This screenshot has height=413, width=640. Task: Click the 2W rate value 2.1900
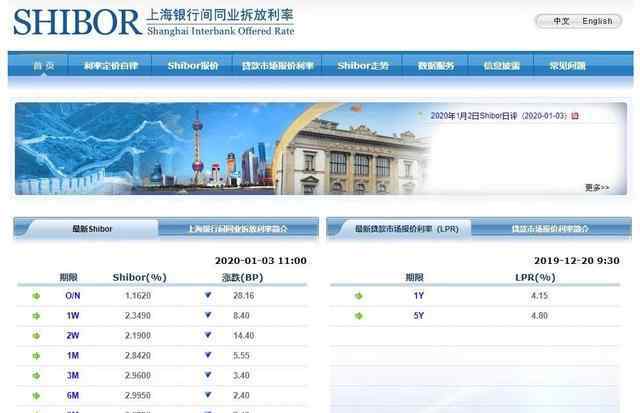tap(138, 335)
